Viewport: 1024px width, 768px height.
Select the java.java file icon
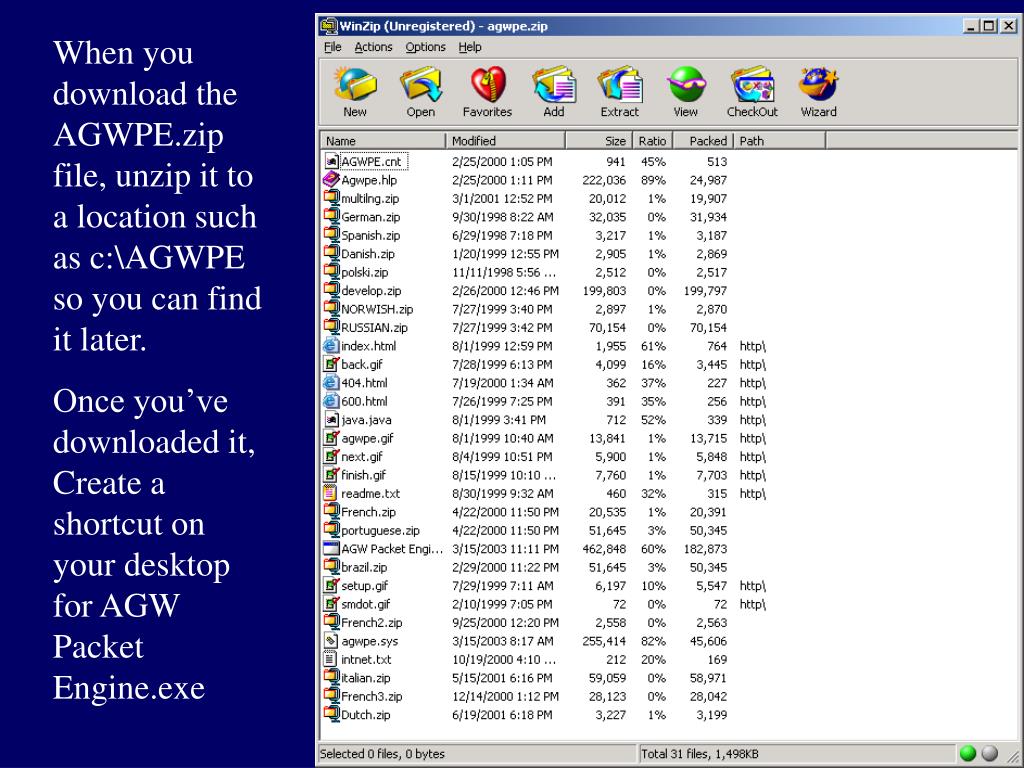pyautogui.click(x=331, y=420)
